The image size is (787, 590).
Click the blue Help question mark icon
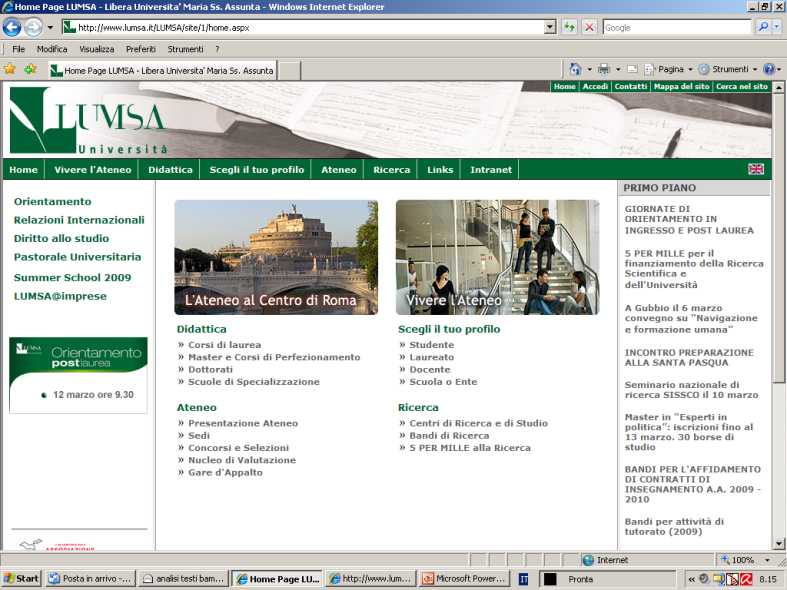[768, 69]
